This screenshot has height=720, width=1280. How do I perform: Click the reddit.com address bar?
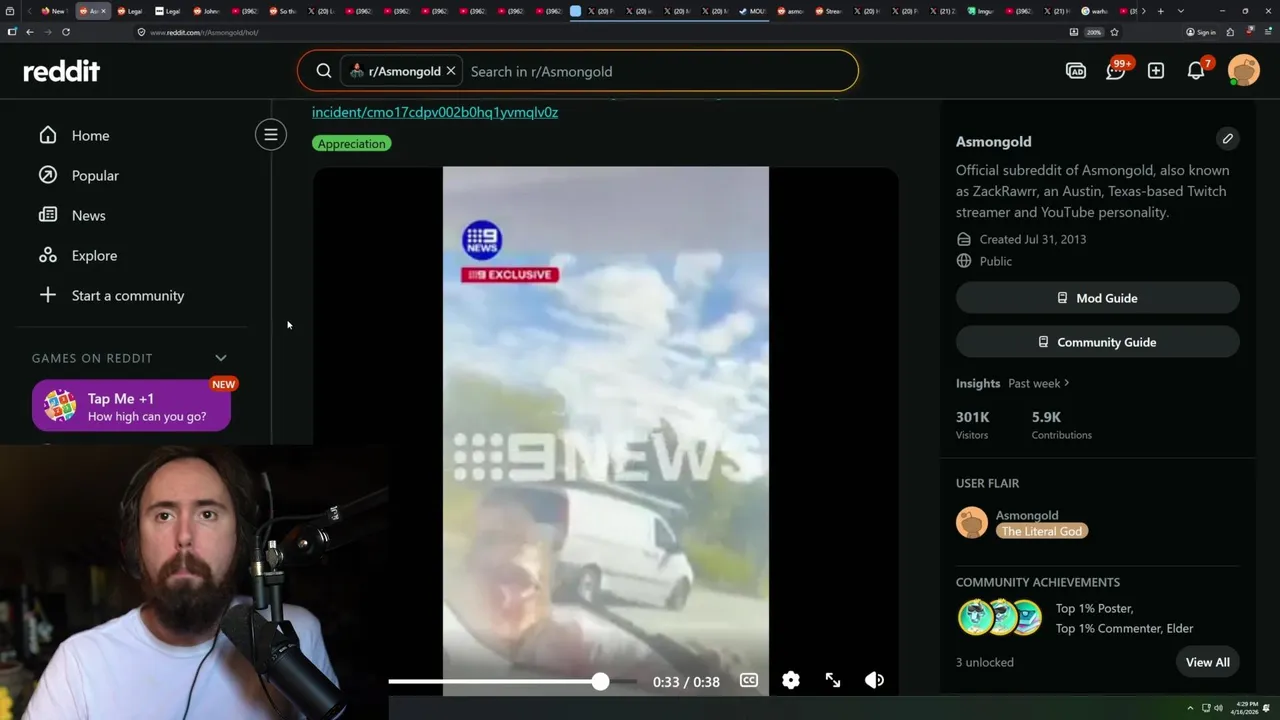click(x=600, y=32)
